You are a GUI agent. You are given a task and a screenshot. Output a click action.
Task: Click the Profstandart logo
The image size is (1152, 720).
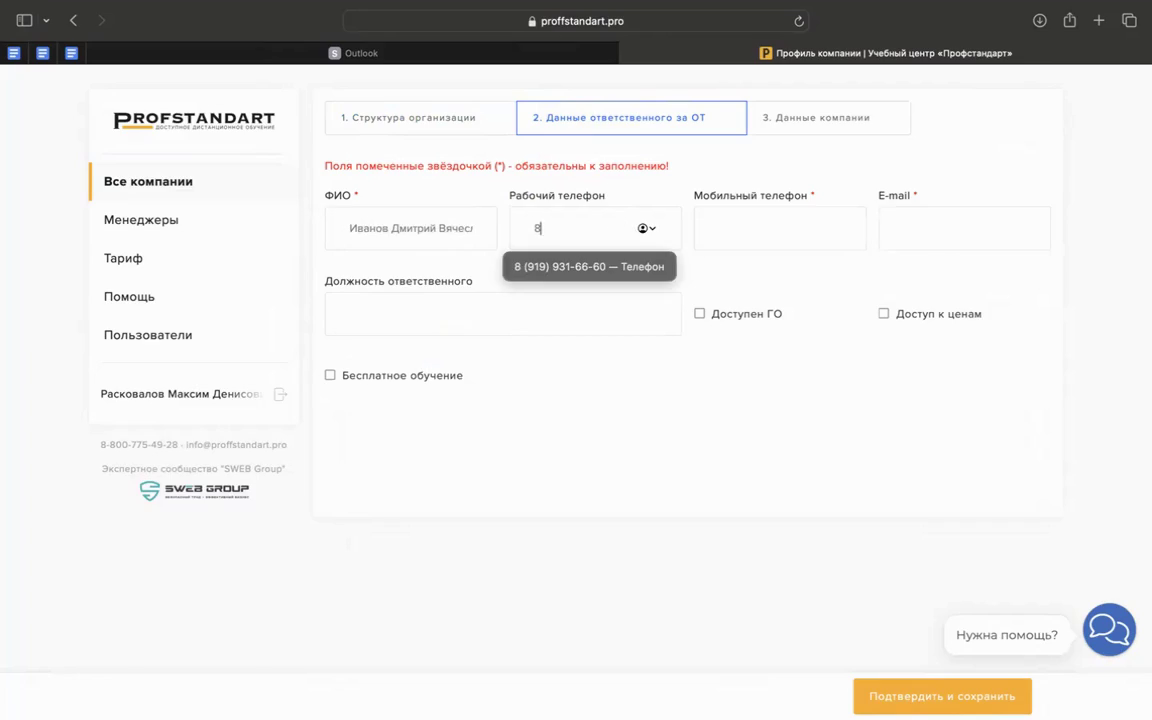[x=194, y=120]
